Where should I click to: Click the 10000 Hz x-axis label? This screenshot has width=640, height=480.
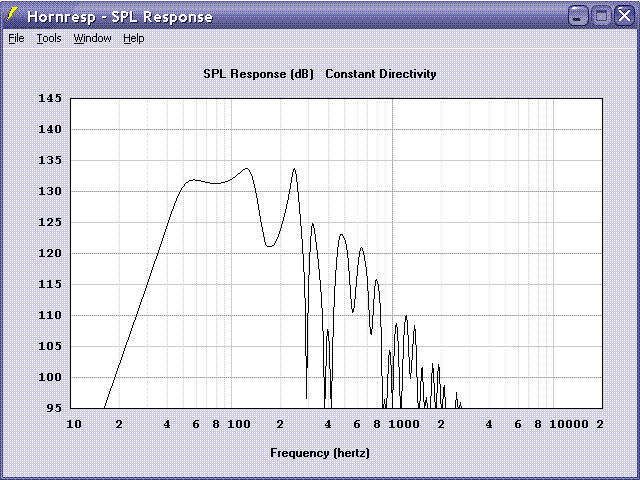(569, 424)
